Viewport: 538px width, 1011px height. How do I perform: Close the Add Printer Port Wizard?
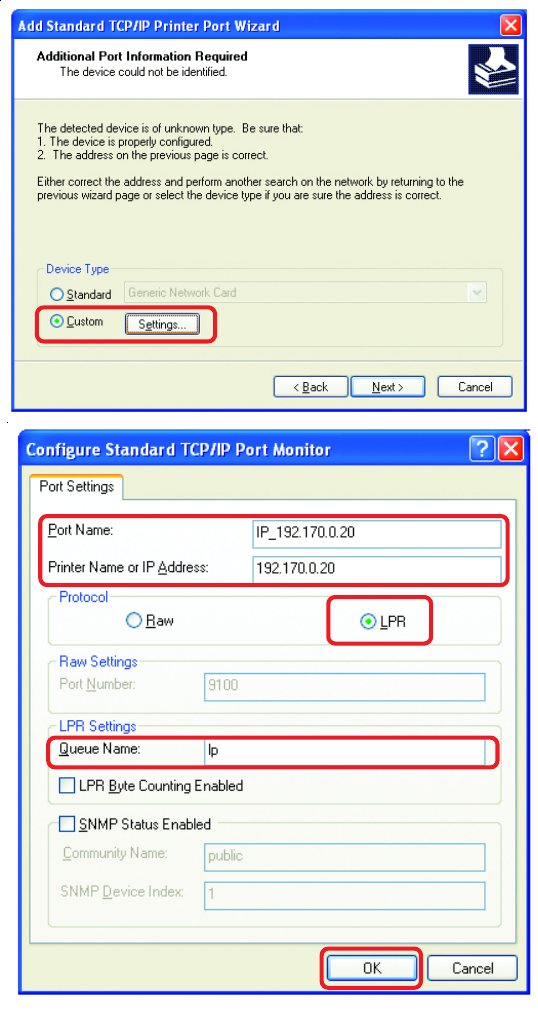tap(511, 26)
